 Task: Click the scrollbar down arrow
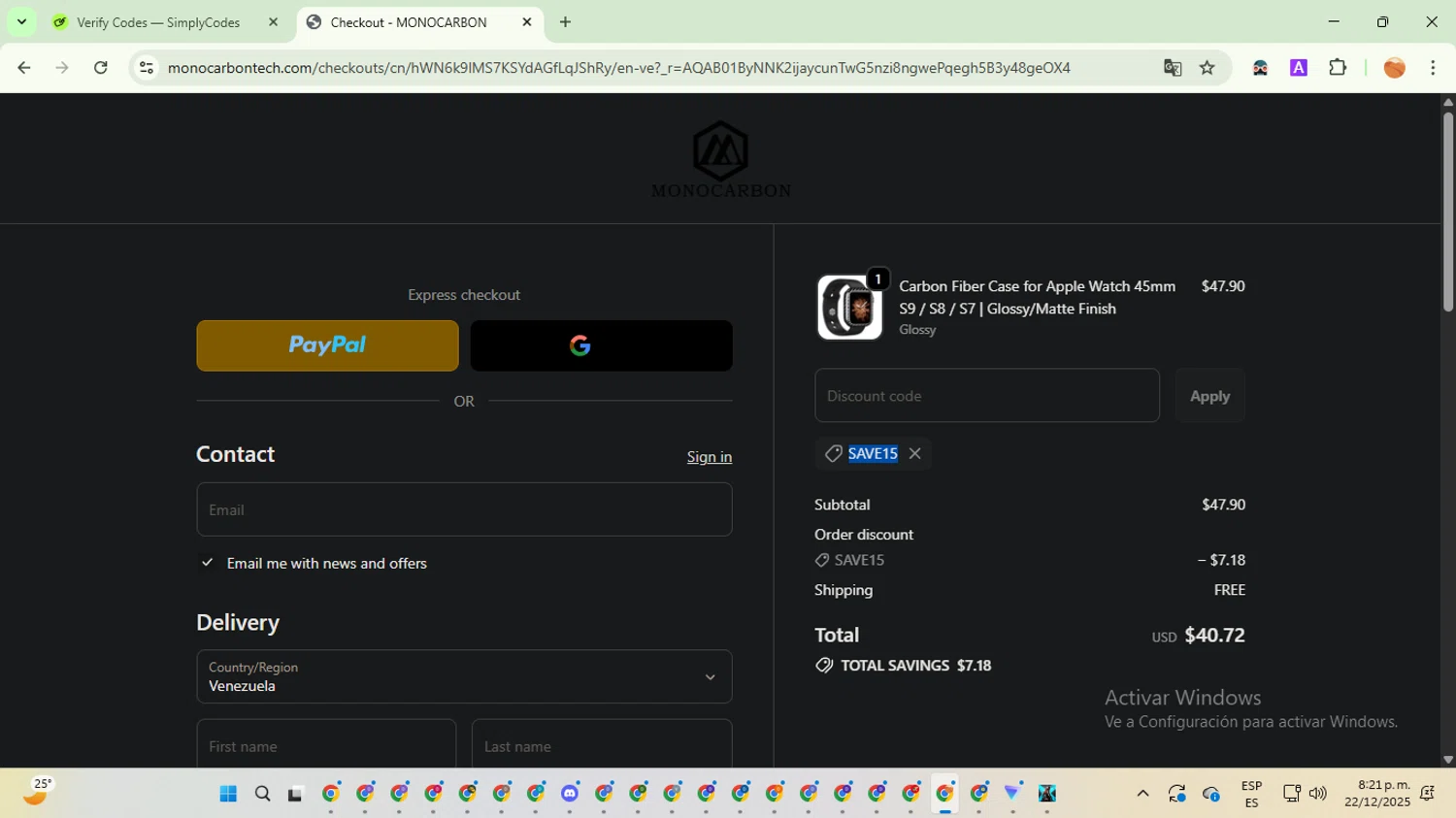(x=1447, y=760)
